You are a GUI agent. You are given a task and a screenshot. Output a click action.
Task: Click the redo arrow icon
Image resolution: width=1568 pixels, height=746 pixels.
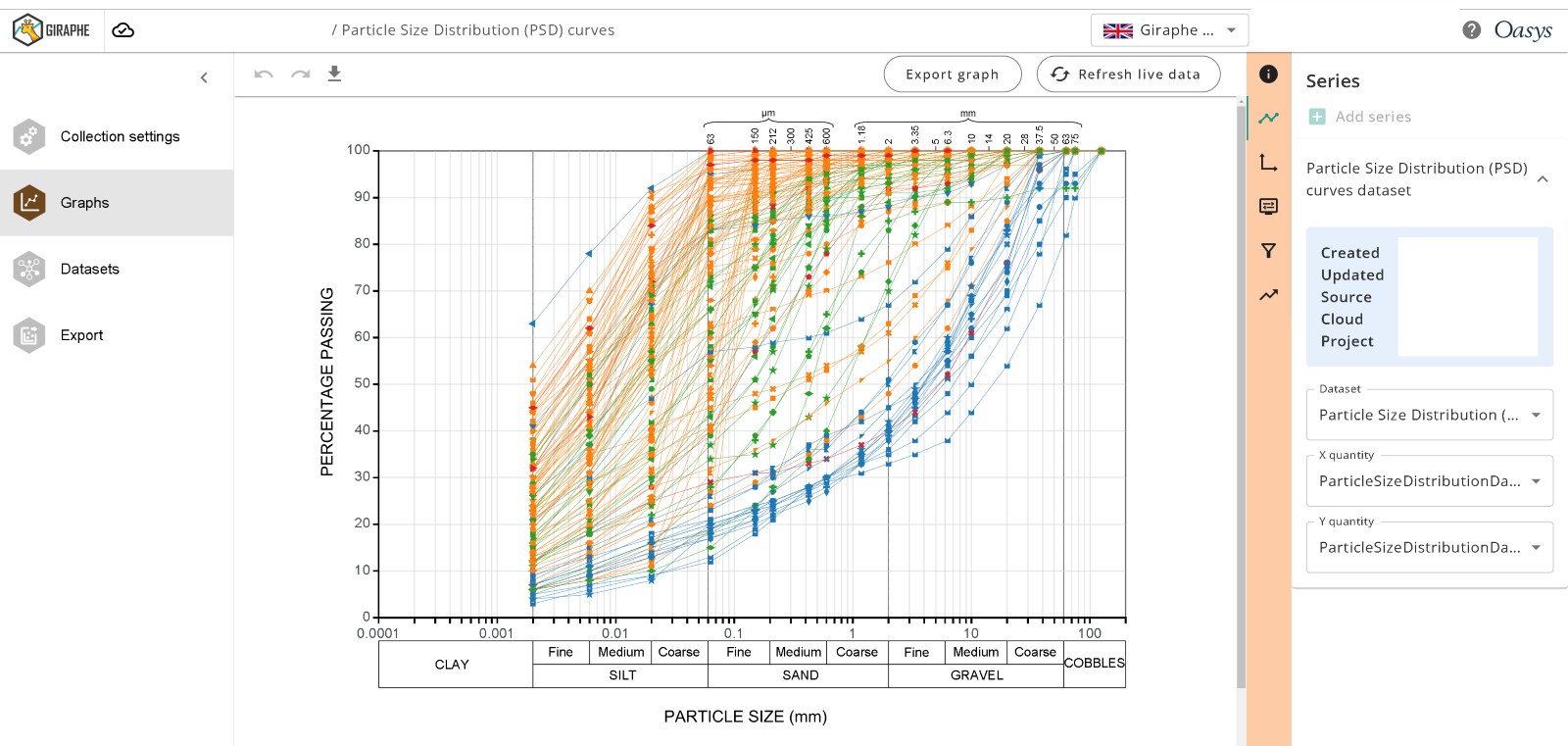[x=300, y=75]
